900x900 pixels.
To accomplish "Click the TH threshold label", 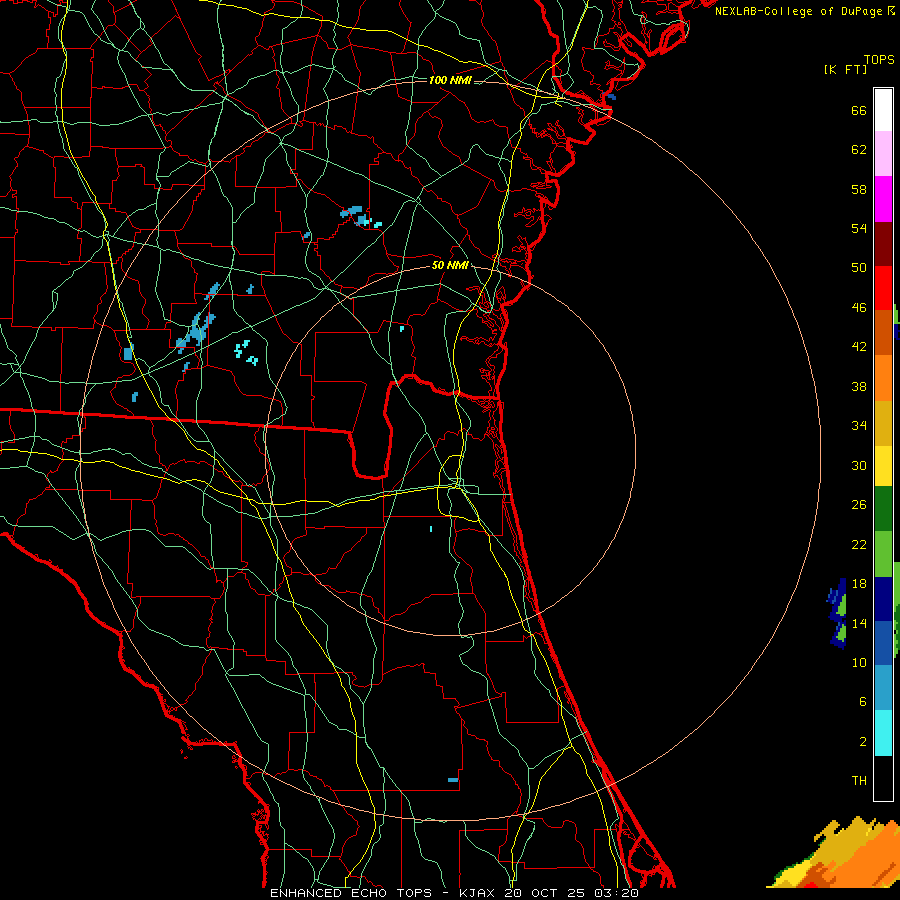I will tap(859, 781).
